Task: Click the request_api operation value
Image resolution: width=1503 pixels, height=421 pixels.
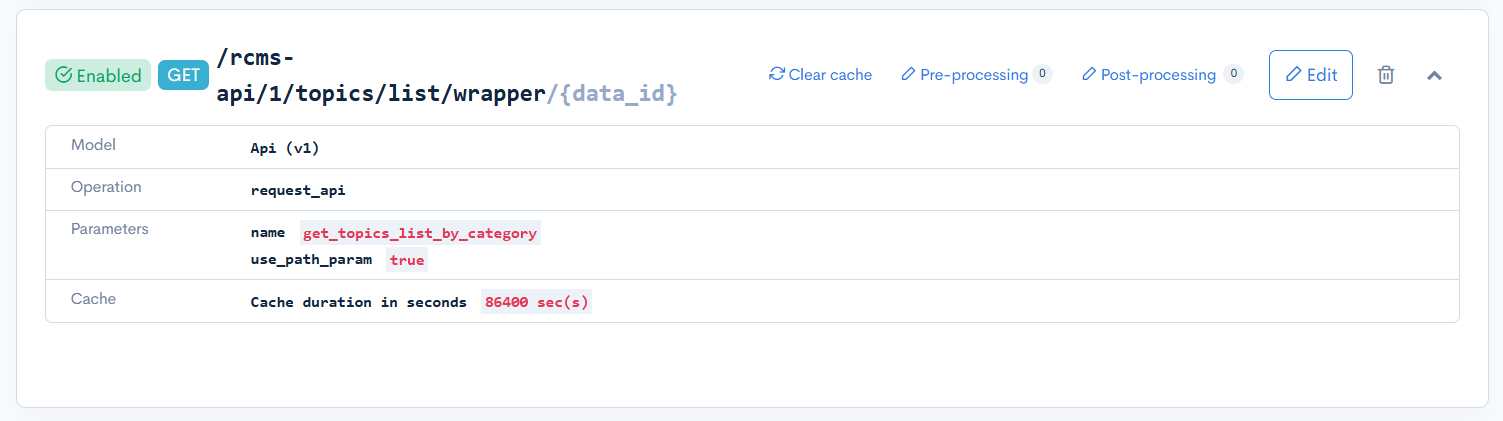Action: click(x=298, y=190)
